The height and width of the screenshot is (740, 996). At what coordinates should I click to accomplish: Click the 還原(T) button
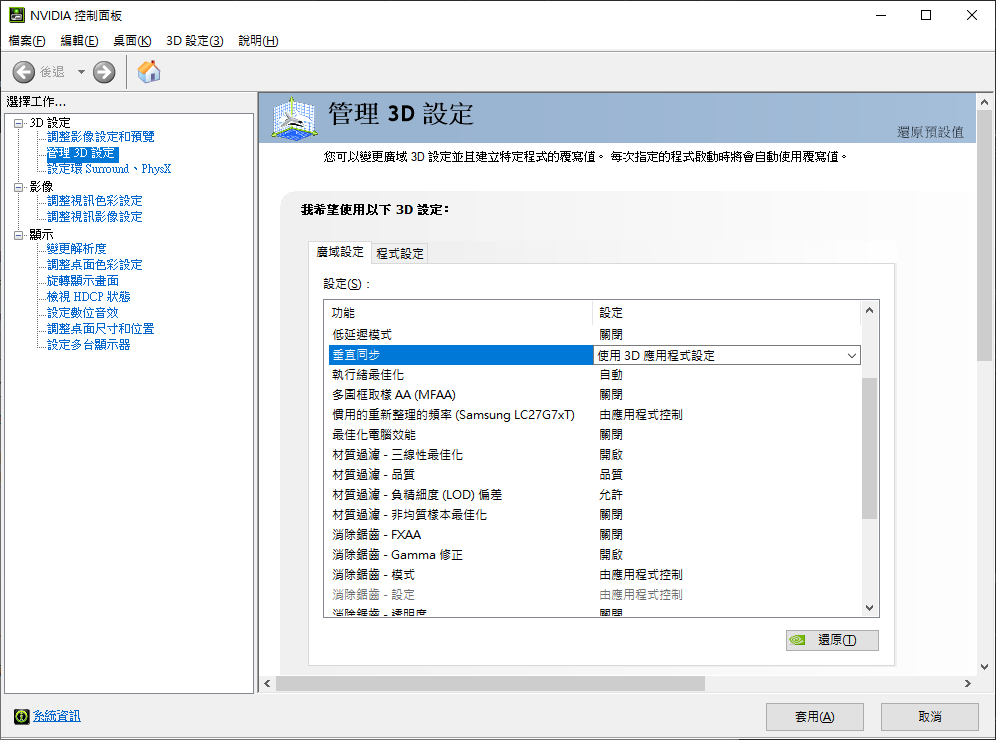832,640
